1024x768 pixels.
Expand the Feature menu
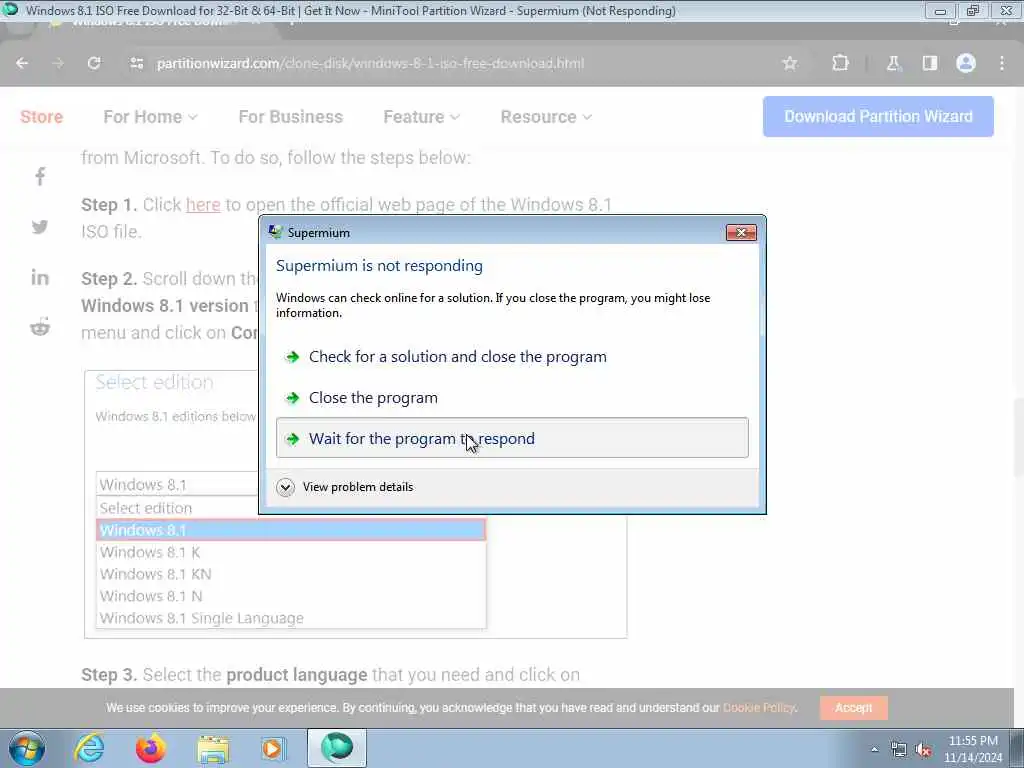click(x=421, y=117)
